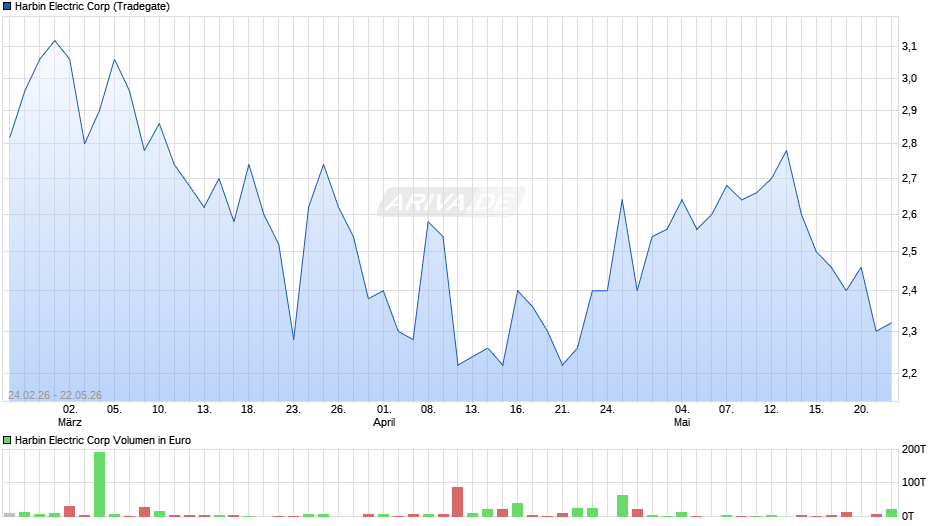940x526 pixels.
Task: Click the 16. date tick label
Action: pyautogui.click(x=517, y=409)
